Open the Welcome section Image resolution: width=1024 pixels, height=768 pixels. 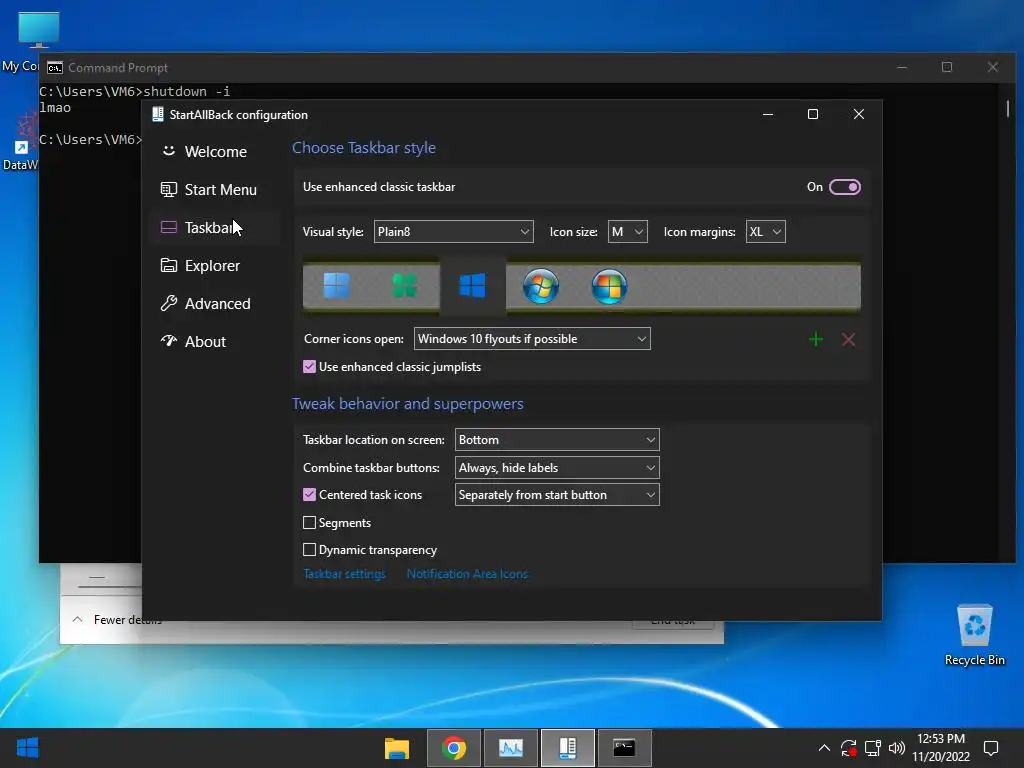pyautogui.click(x=216, y=152)
